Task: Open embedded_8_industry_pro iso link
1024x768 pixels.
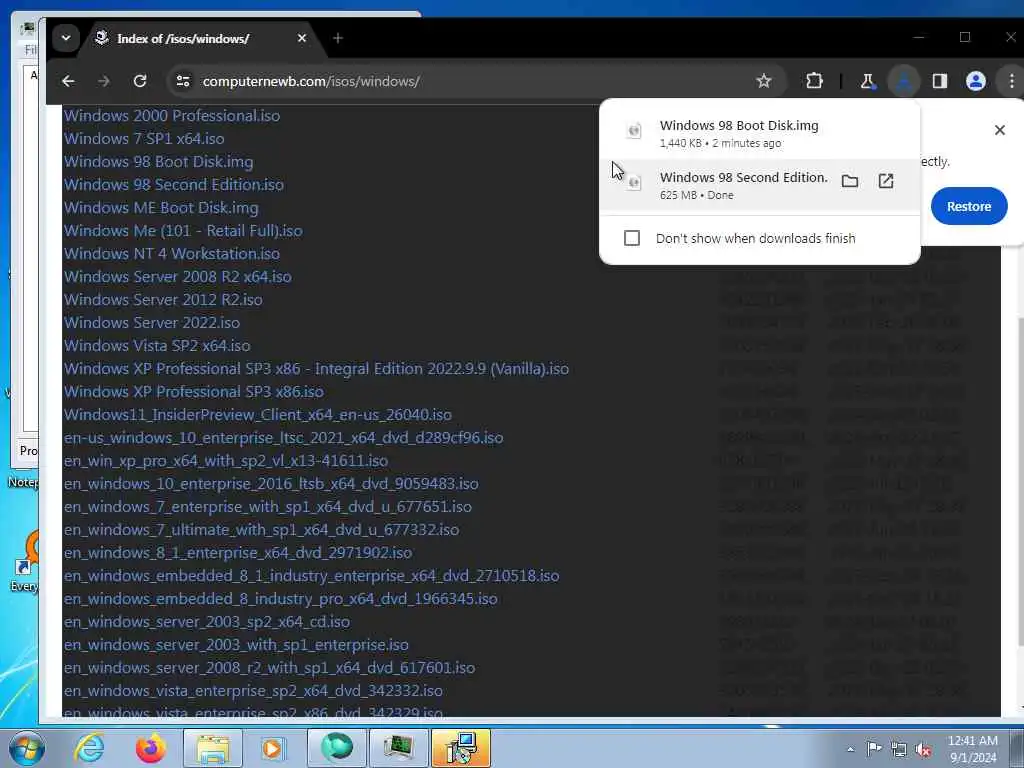Action: (281, 598)
